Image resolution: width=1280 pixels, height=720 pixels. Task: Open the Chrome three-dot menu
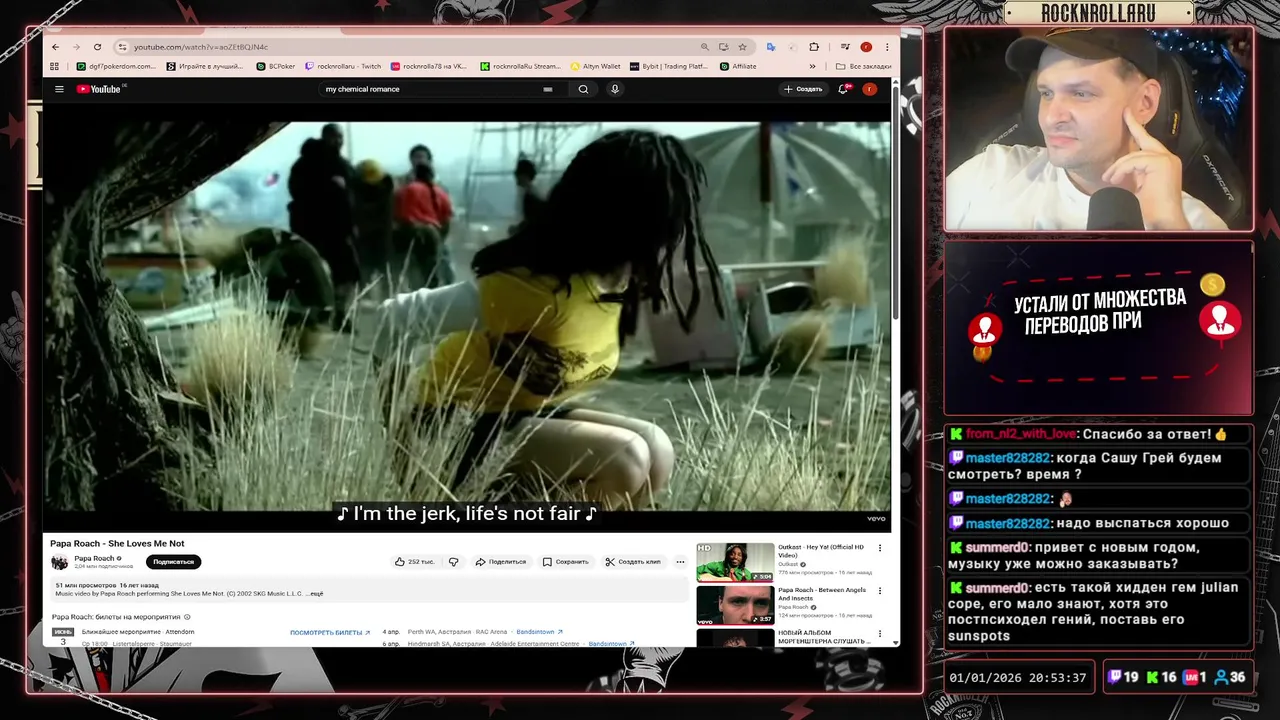tap(887, 47)
